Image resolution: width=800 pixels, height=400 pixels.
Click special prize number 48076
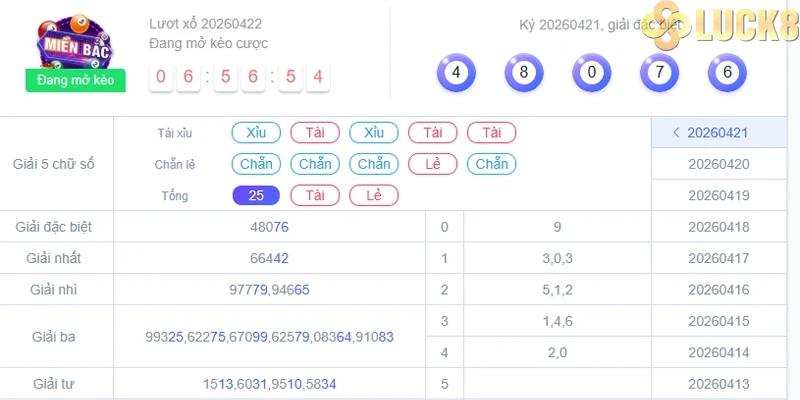[x=269, y=227]
